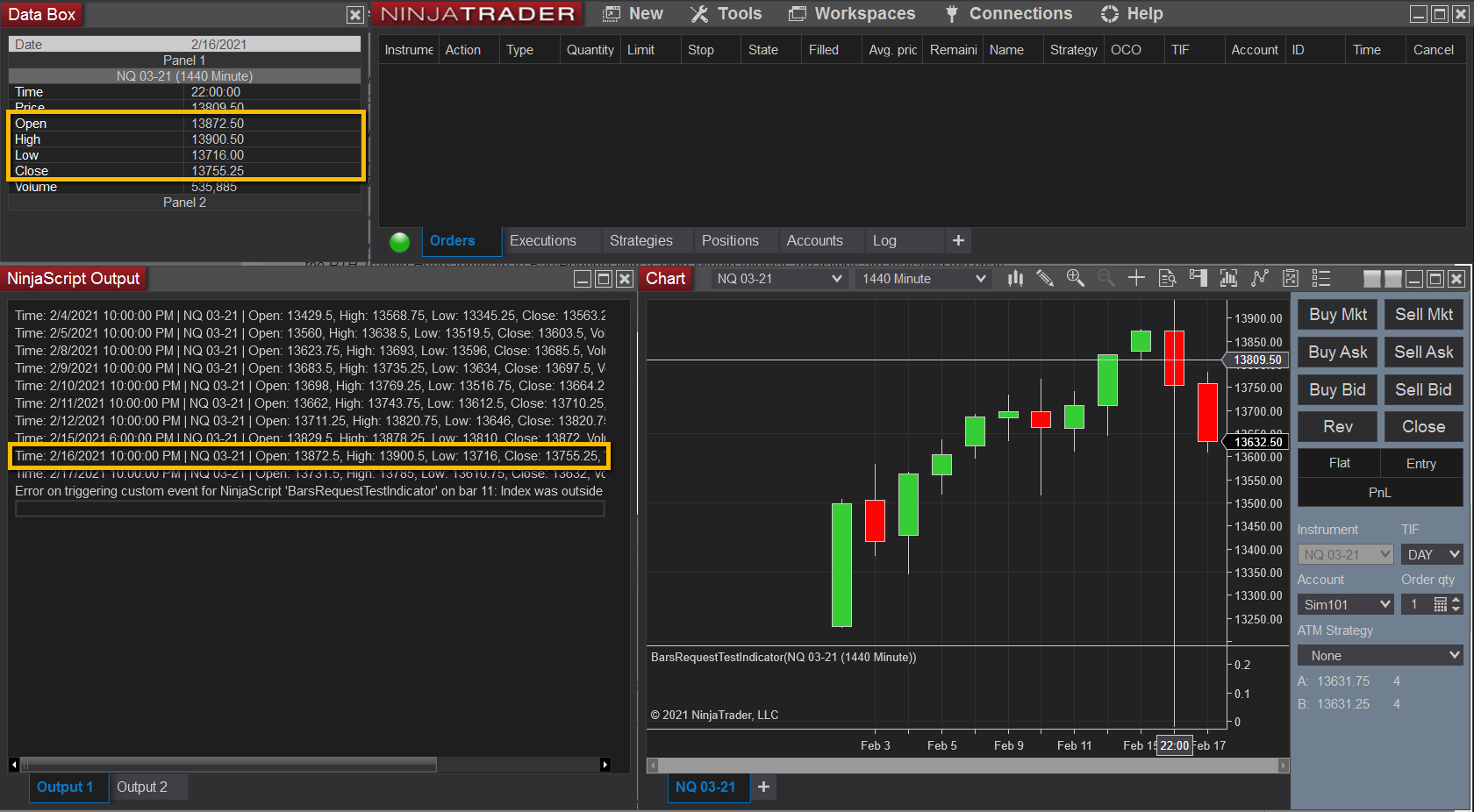This screenshot has height=812, width=1474.
Task: Click the Buy Bid button
Action: point(1338,390)
